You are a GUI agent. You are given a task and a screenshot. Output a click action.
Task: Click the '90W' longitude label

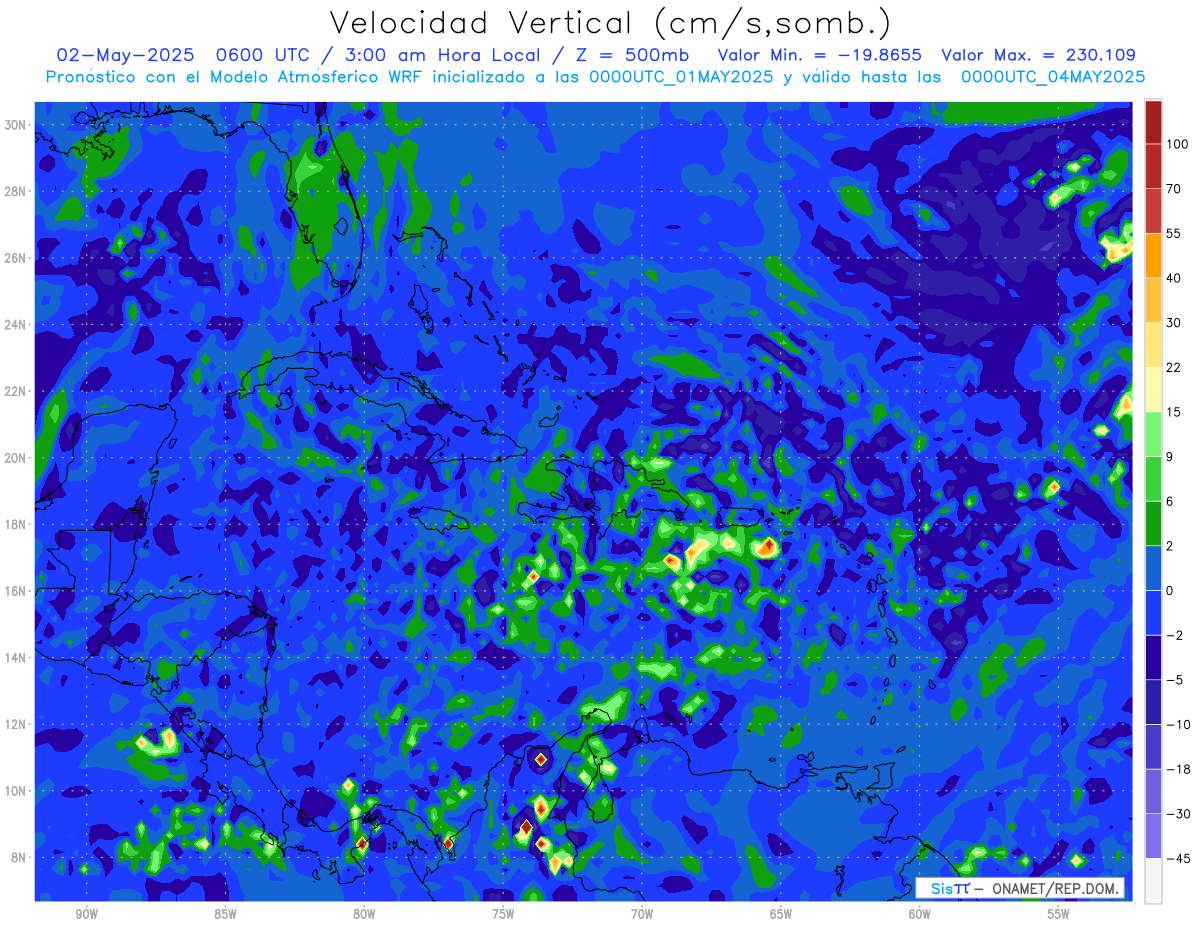[x=87, y=915]
